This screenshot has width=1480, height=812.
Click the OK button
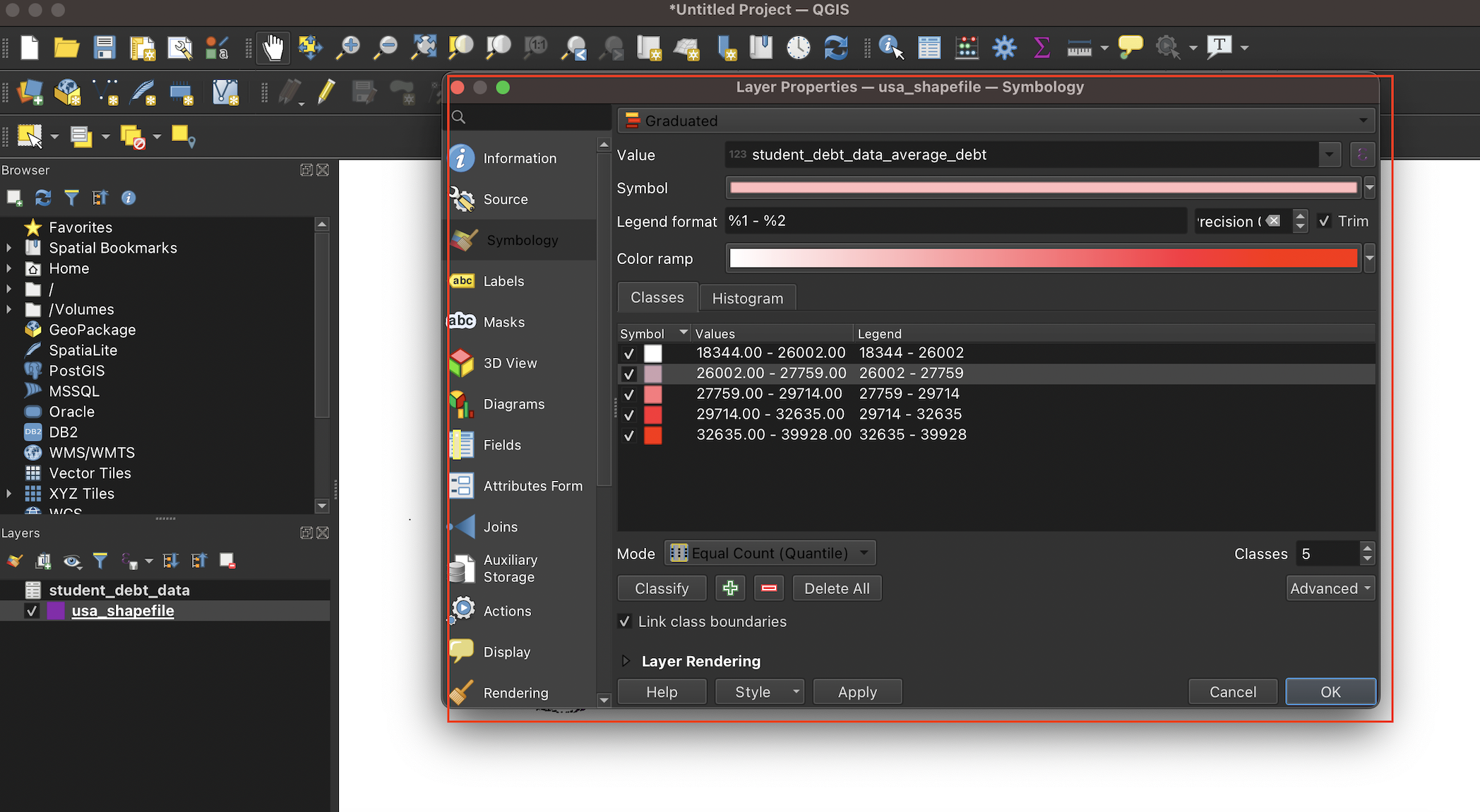click(x=1330, y=692)
